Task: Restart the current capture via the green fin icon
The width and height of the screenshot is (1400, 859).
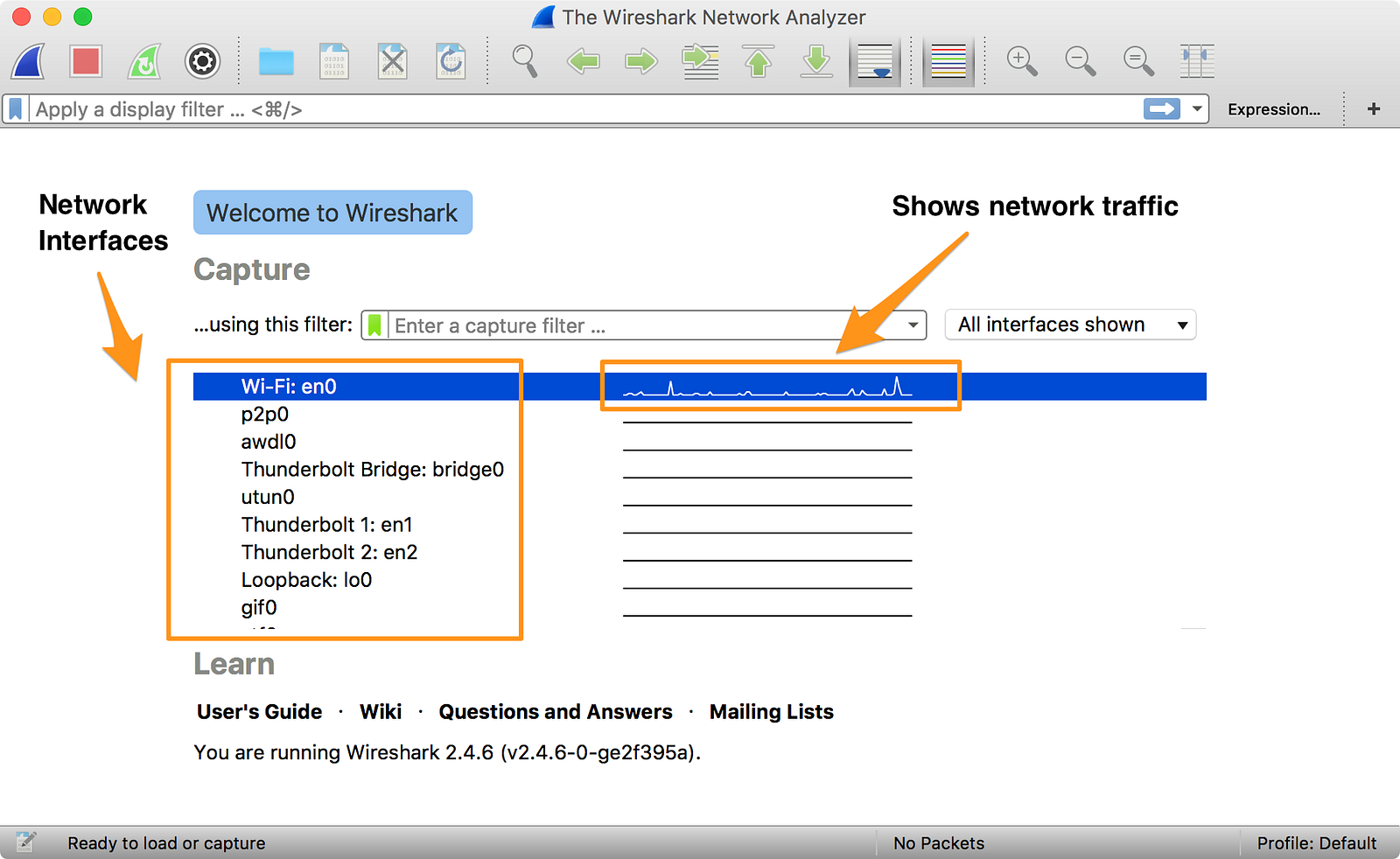Action: (144, 61)
